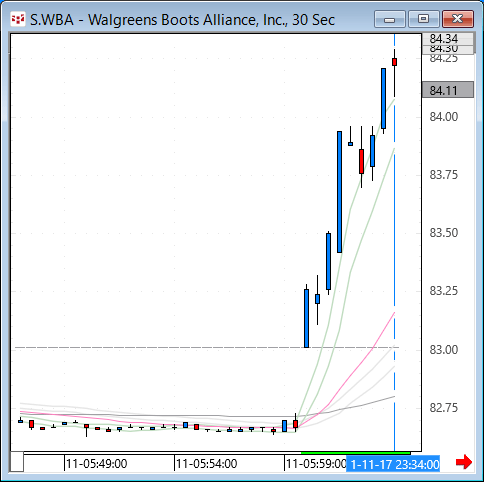
Task: Click the 11-05:49:00 time axis label
Action: (x=97, y=464)
